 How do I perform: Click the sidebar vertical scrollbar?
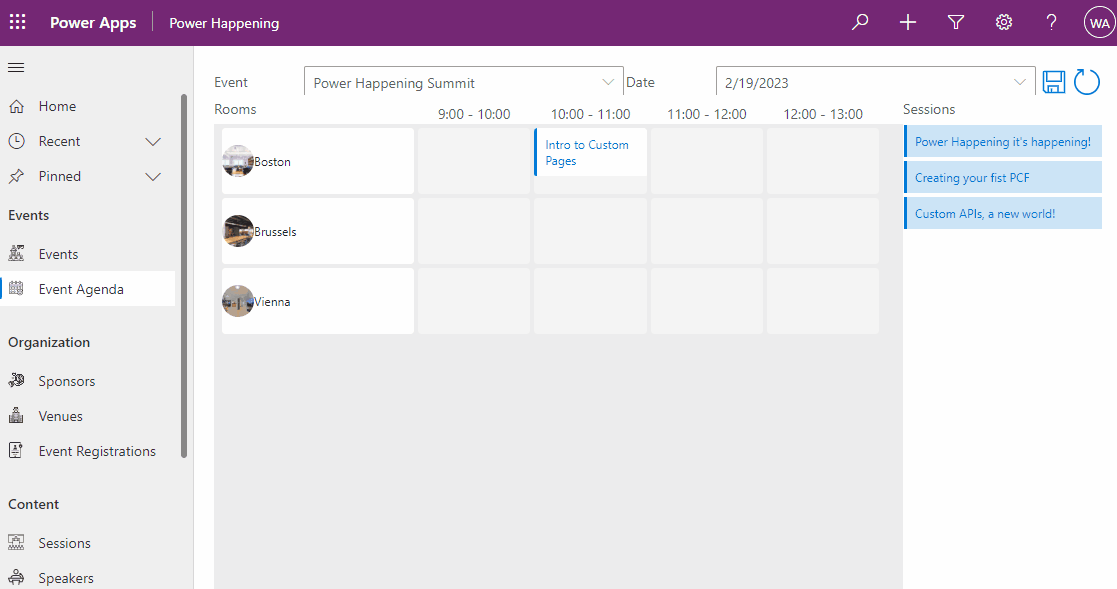184,276
